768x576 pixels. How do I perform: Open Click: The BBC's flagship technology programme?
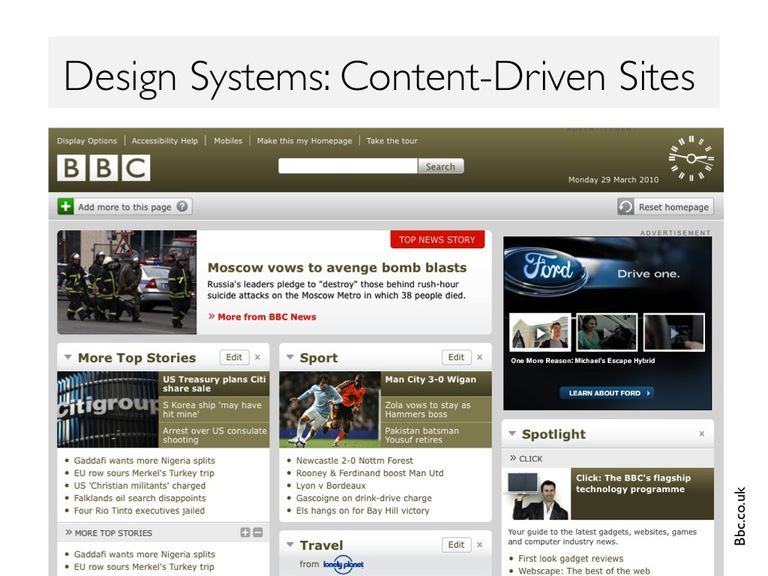[633, 483]
